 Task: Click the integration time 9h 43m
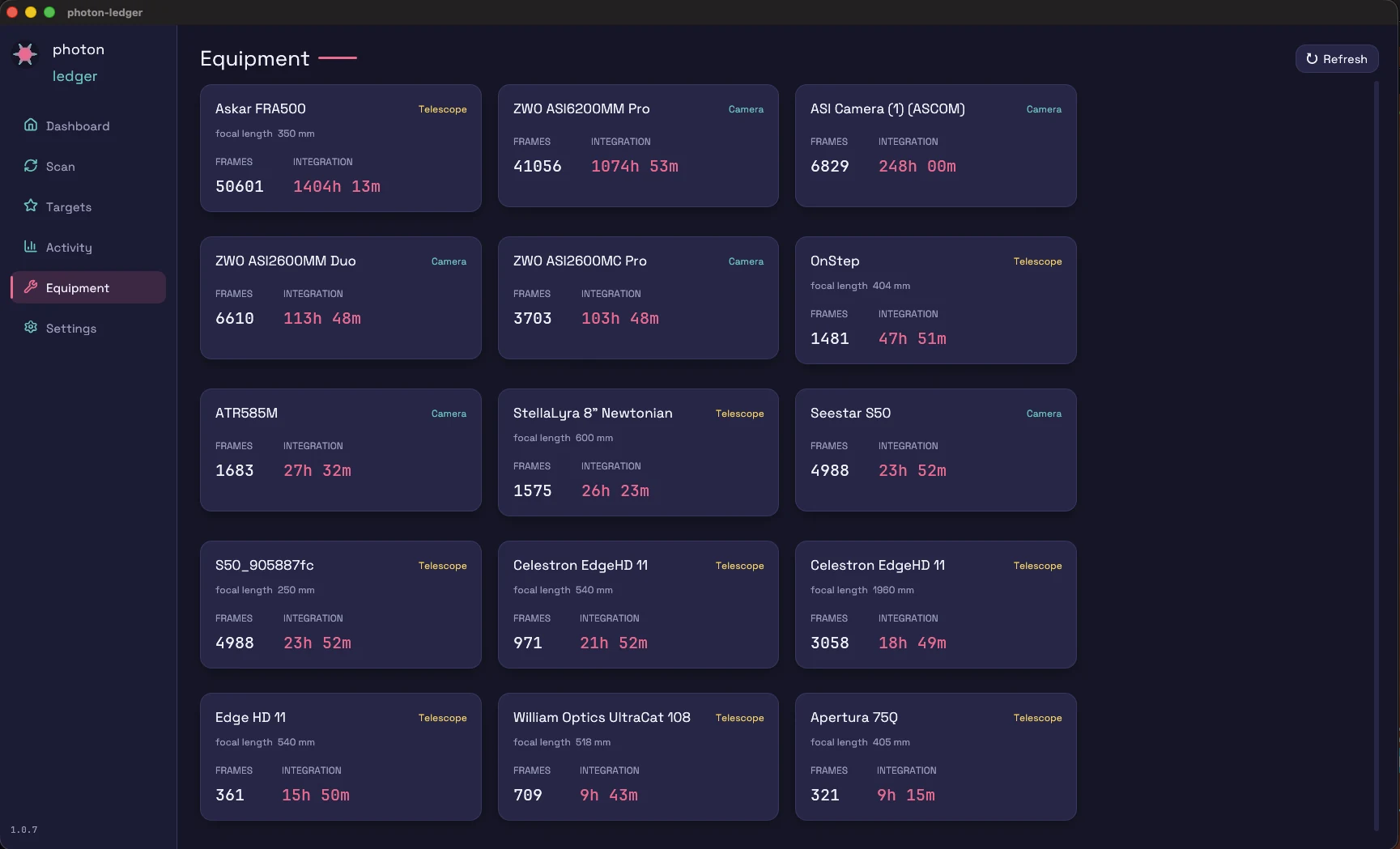tap(609, 795)
